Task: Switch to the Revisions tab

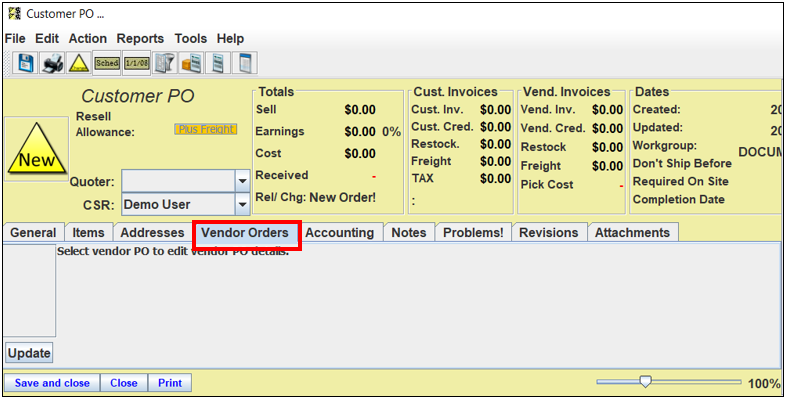Action: pos(549,233)
